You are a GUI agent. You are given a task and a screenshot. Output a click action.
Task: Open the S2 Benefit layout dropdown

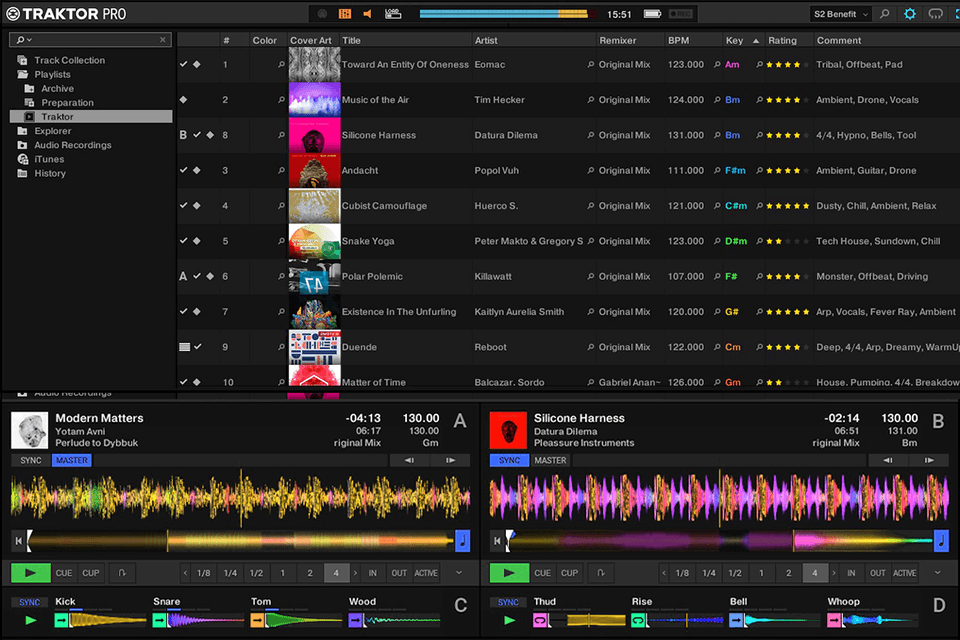tap(841, 13)
